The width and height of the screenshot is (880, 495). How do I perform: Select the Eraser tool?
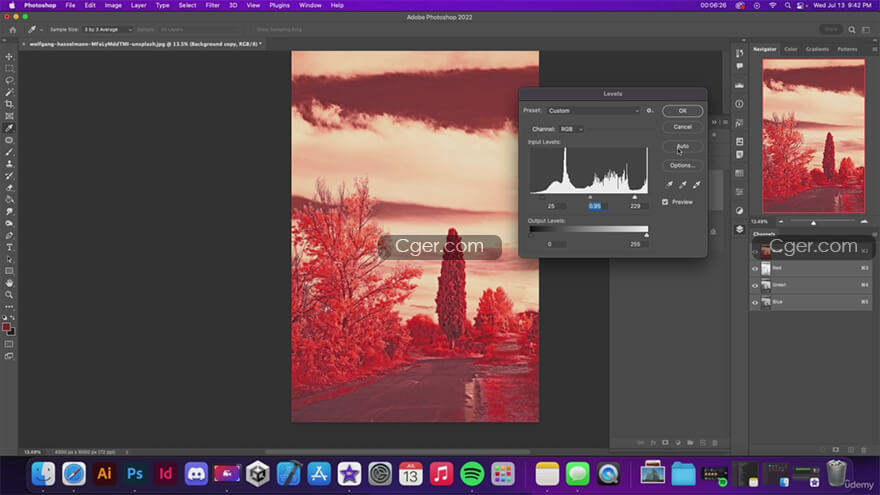pyautogui.click(x=9, y=187)
